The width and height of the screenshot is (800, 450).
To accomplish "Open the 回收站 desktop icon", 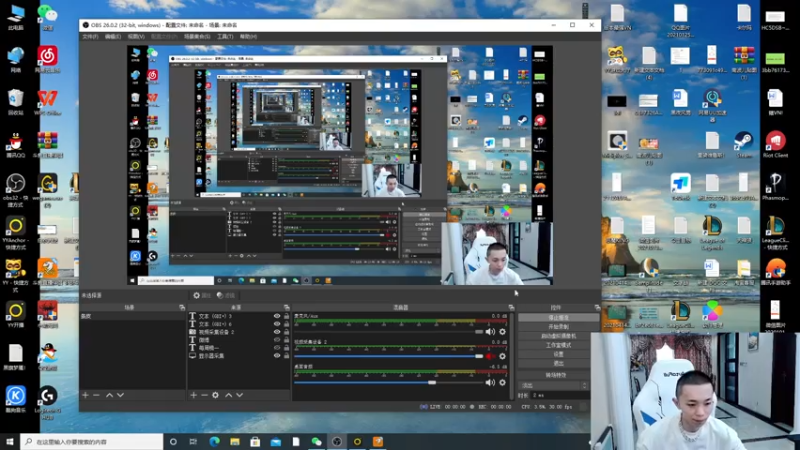I will point(16,102).
